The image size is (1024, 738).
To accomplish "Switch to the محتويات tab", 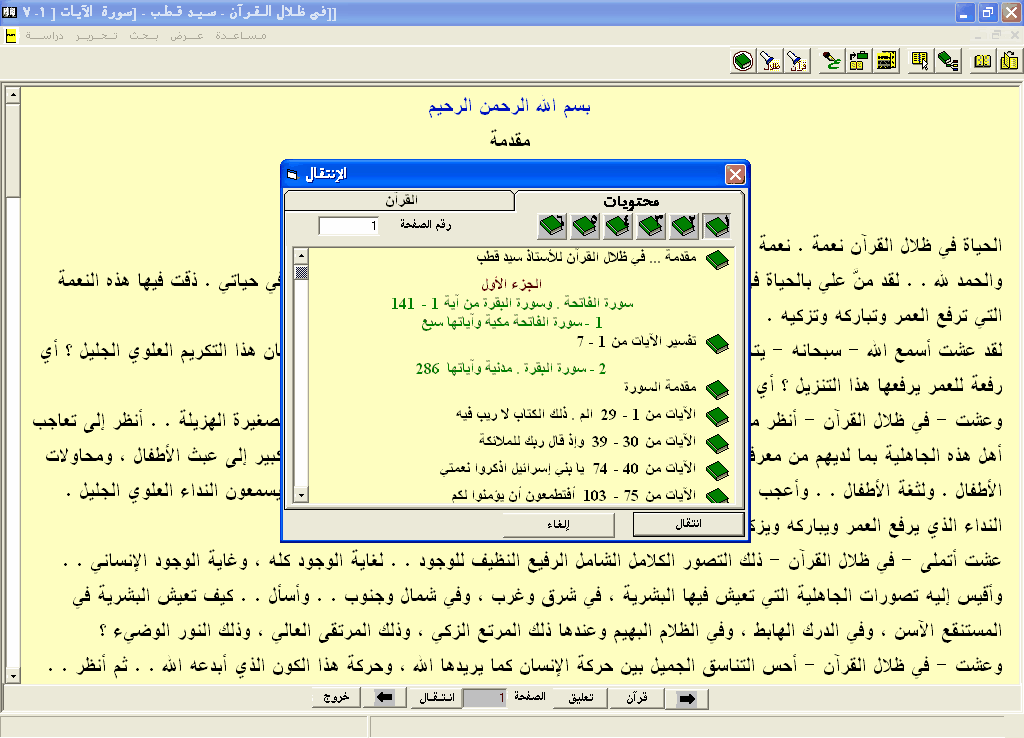I will coord(630,201).
